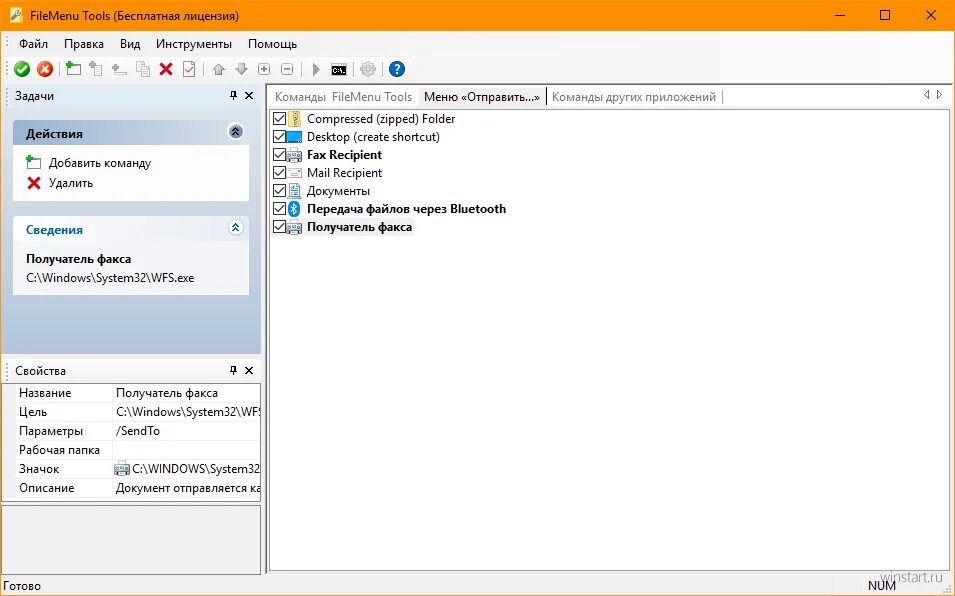Select the Передача файлов через Bluetooth entry
Viewport: 955px width, 596px height.
[x=406, y=209]
